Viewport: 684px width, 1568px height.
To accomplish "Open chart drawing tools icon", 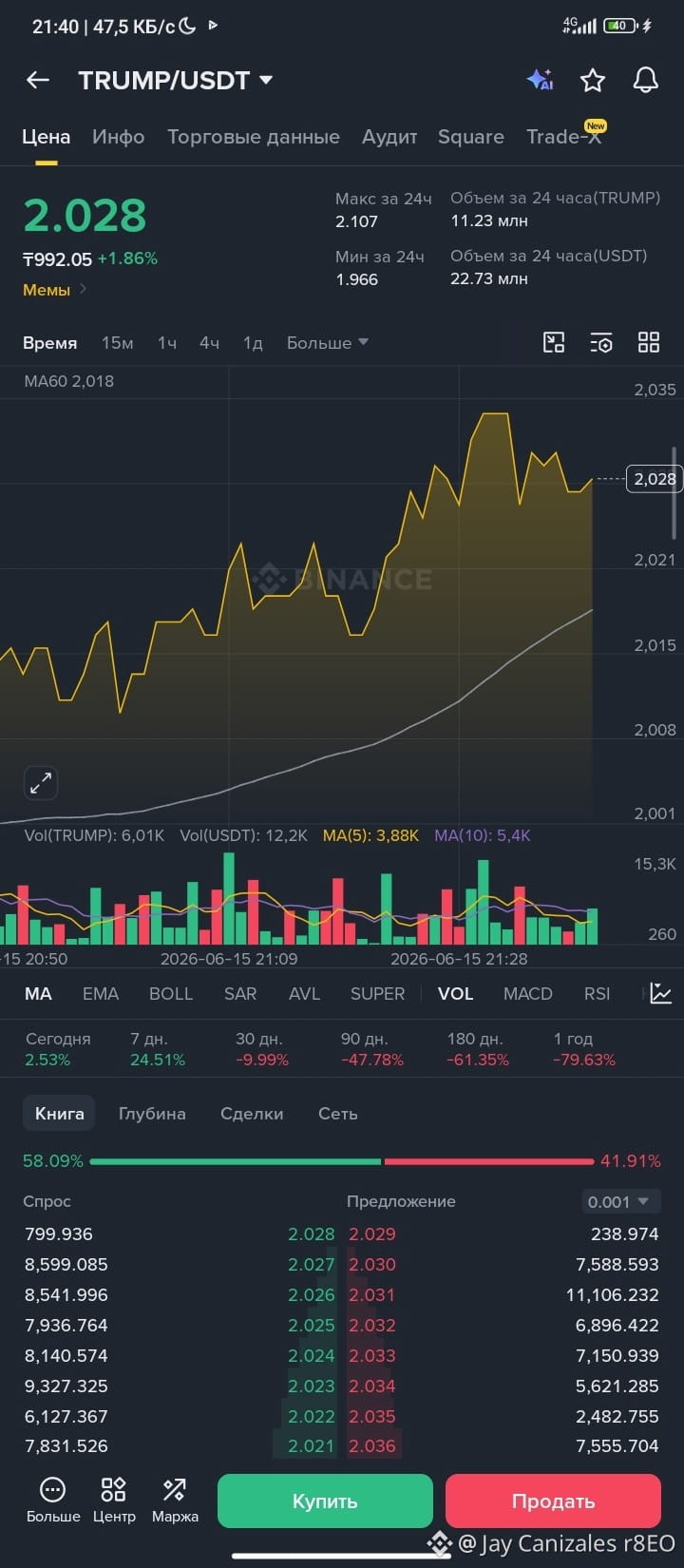I will click(x=554, y=342).
